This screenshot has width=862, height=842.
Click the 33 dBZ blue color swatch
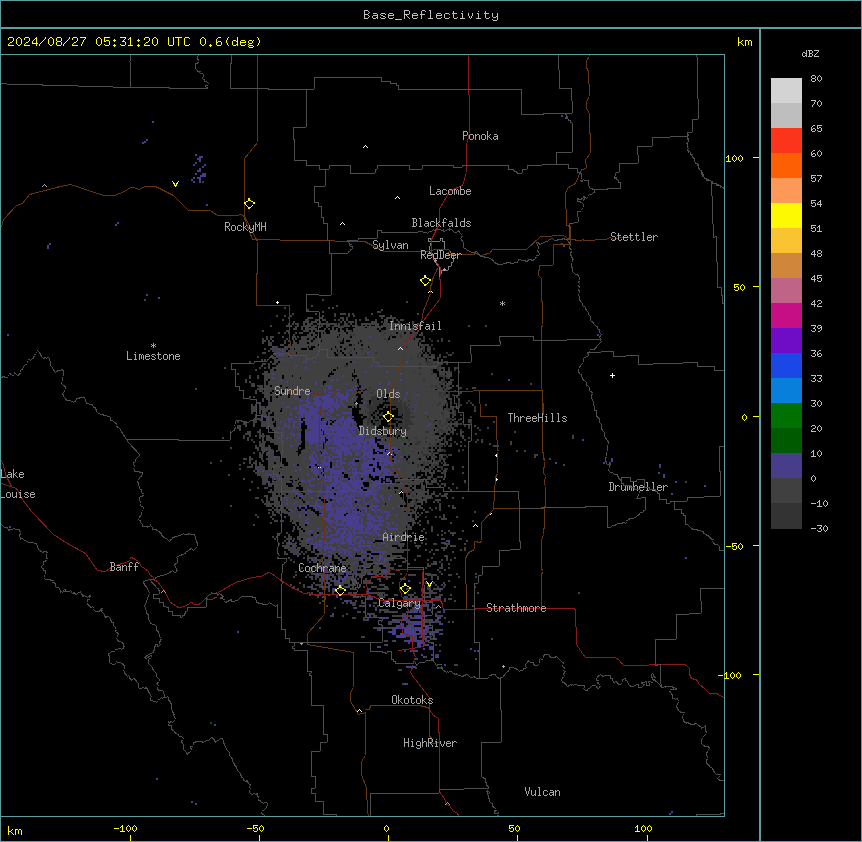pyautogui.click(x=786, y=390)
